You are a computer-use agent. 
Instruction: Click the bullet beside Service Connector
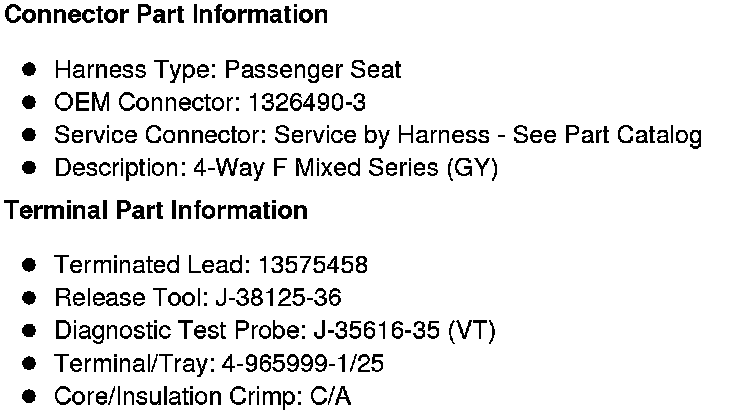pos(30,135)
